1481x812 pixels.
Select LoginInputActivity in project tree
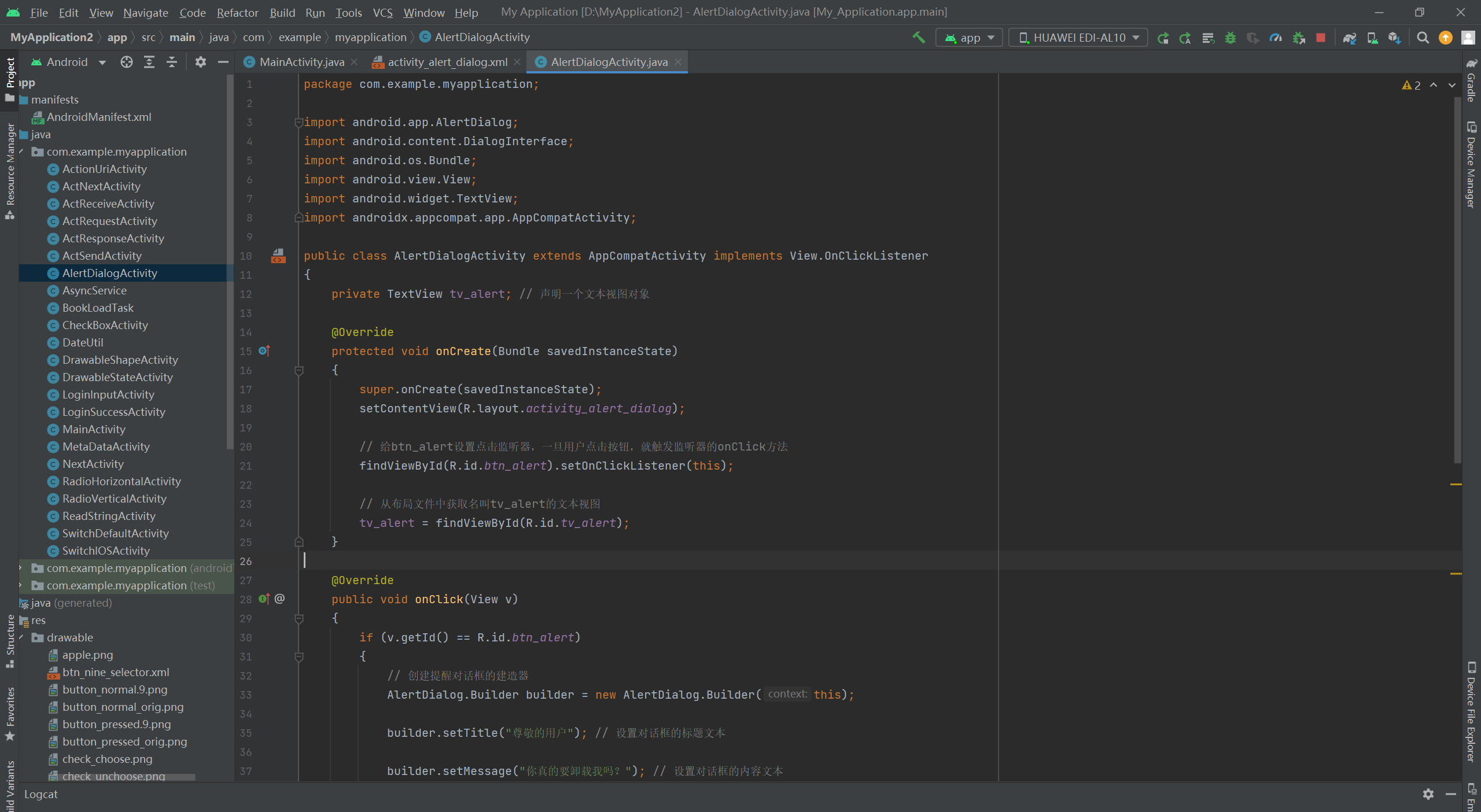tap(108, 394)
